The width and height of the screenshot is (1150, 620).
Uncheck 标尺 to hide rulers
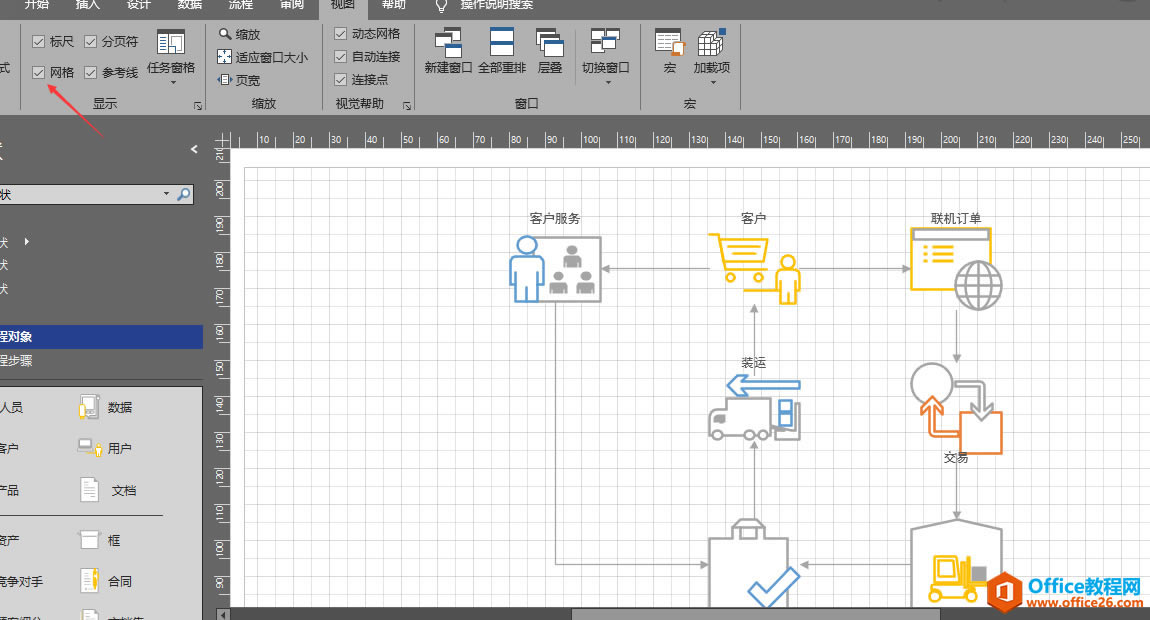[x=39, y=41]
